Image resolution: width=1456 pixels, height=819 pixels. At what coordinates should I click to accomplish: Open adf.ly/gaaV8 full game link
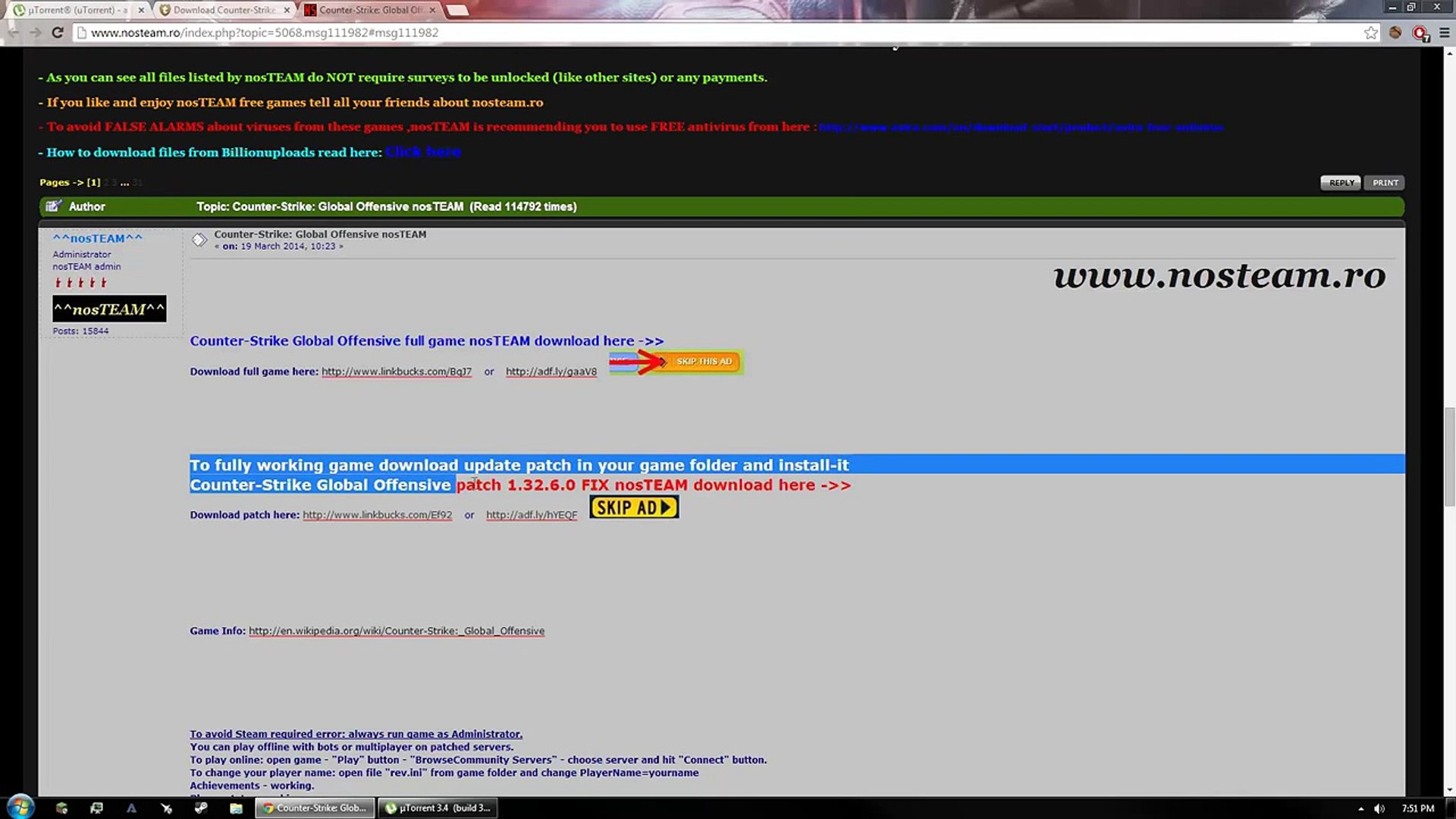pyautogui.click(x=551, y=372)
